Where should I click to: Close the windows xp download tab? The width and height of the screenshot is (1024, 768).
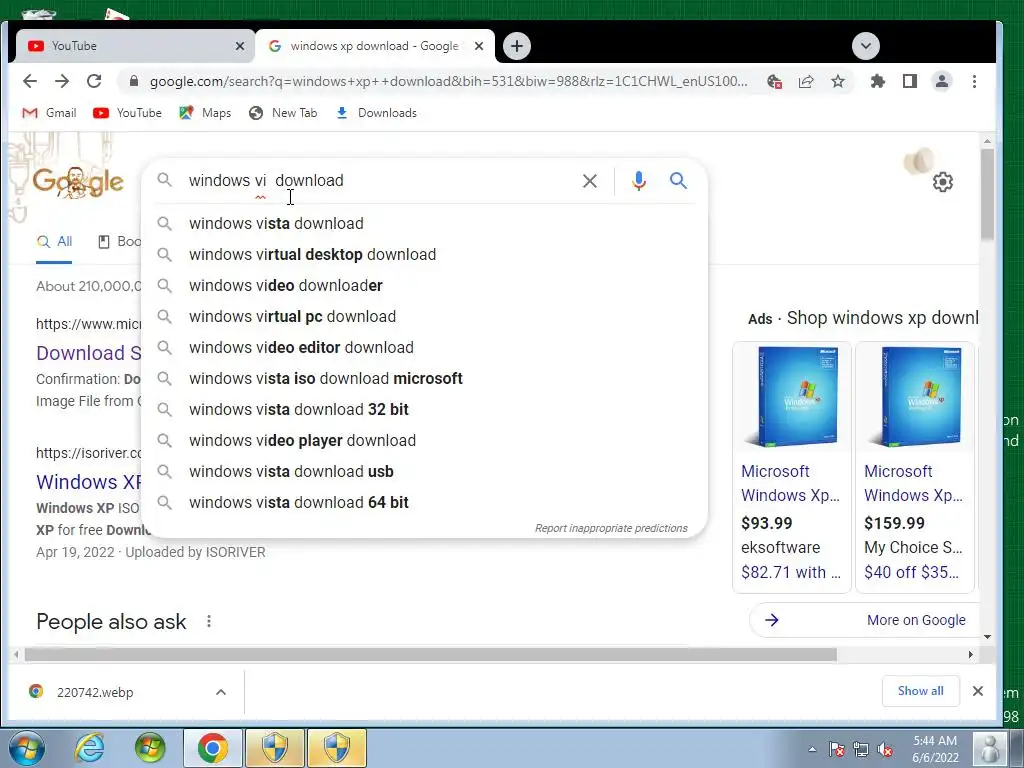(x=479, y=46)
